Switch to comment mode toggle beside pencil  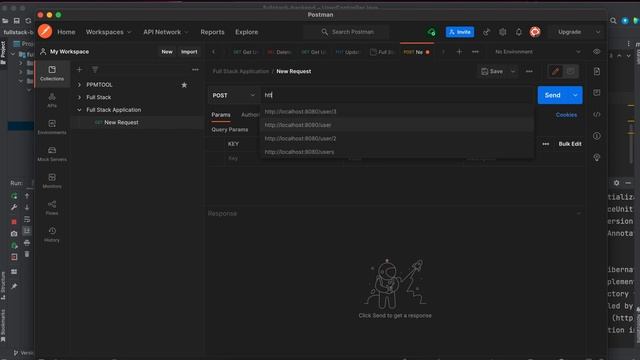(570, 71)
